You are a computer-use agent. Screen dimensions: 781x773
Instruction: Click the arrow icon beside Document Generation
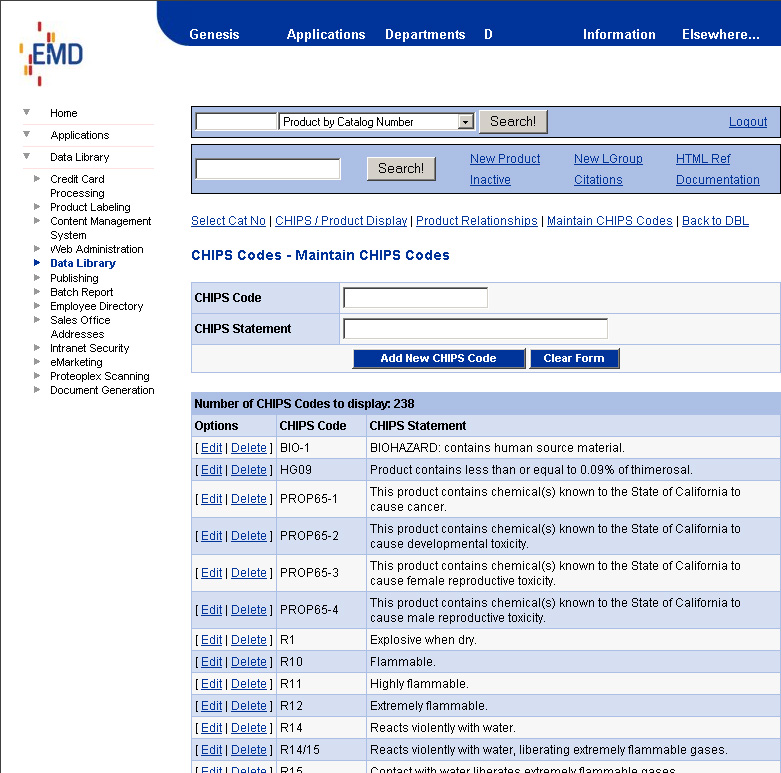point(37,390)
